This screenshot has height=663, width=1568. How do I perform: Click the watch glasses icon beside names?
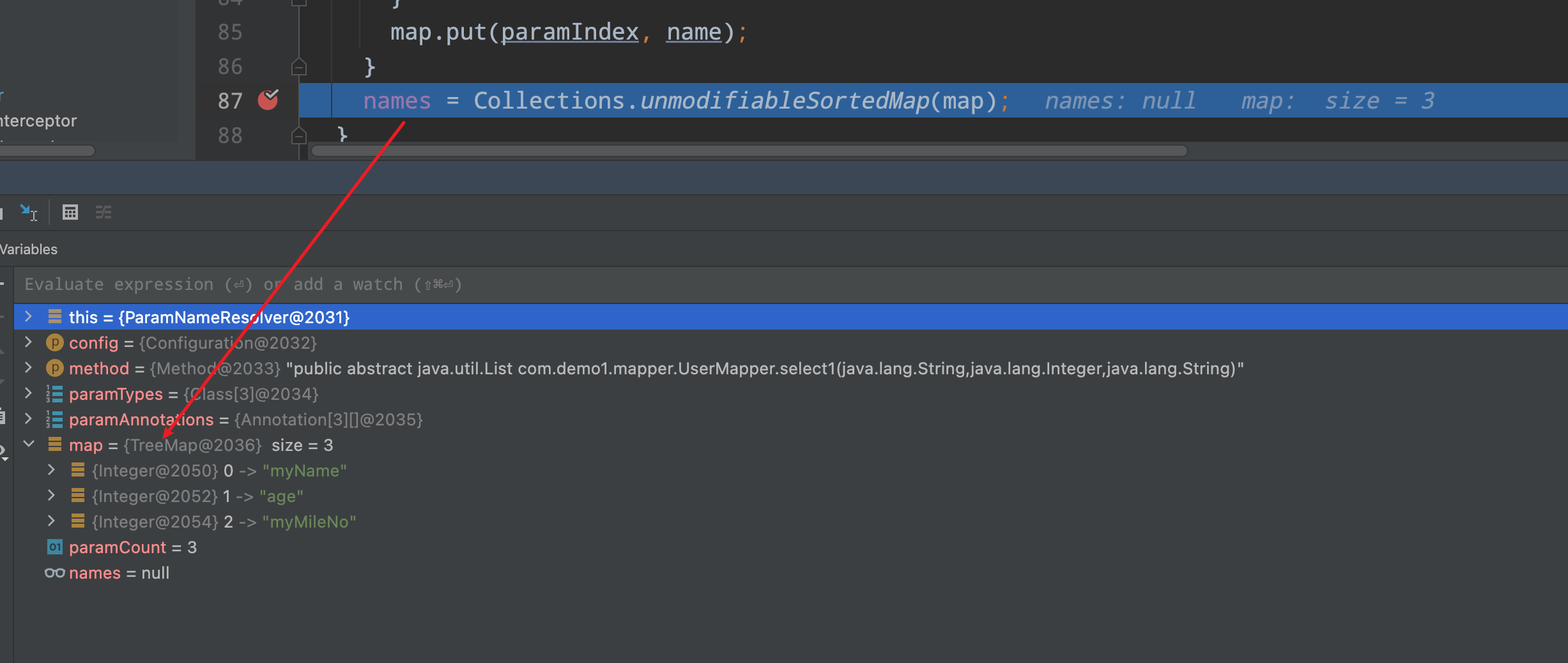[54, 573]
